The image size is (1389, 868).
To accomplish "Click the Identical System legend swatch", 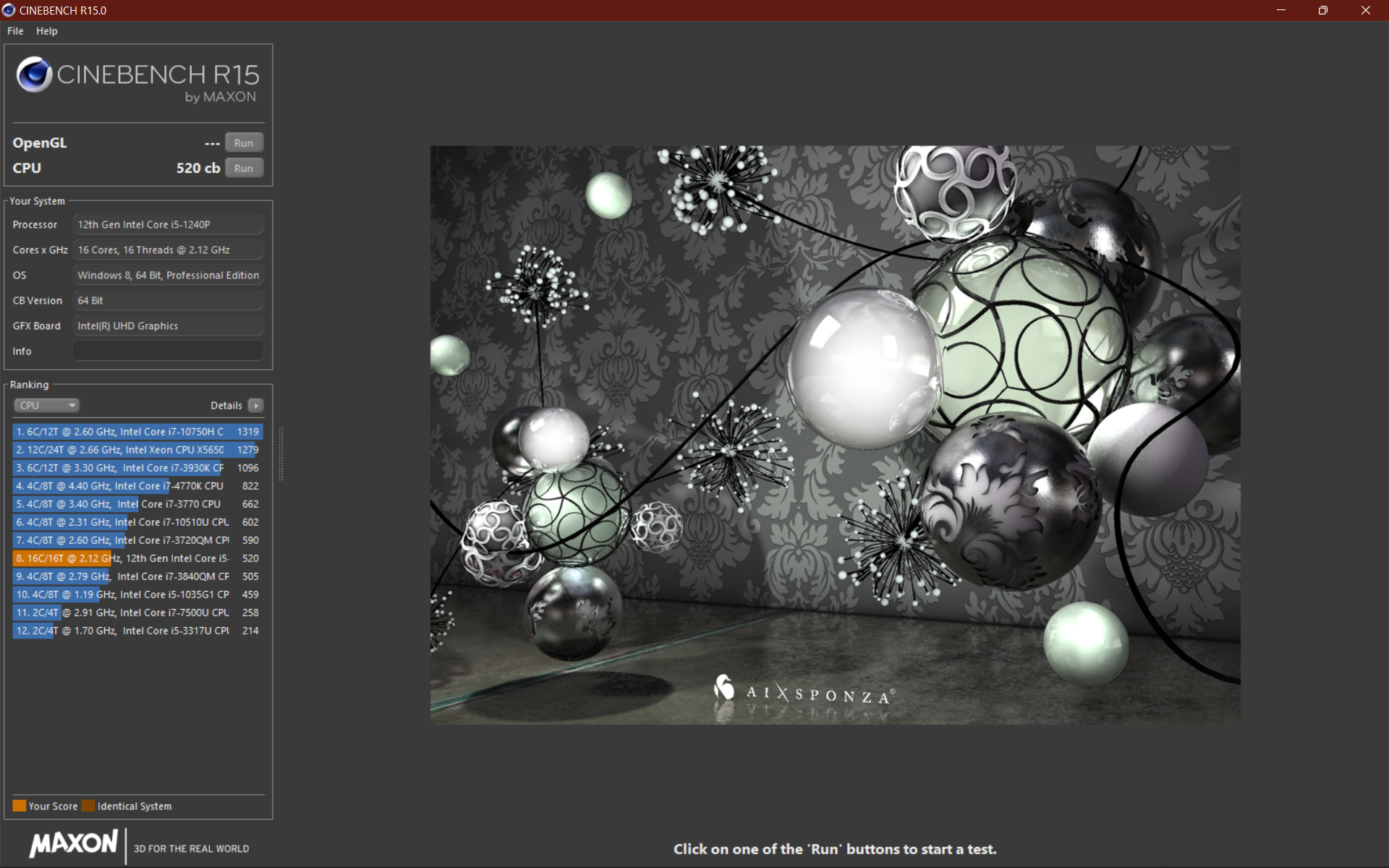I will click(88, 806).
